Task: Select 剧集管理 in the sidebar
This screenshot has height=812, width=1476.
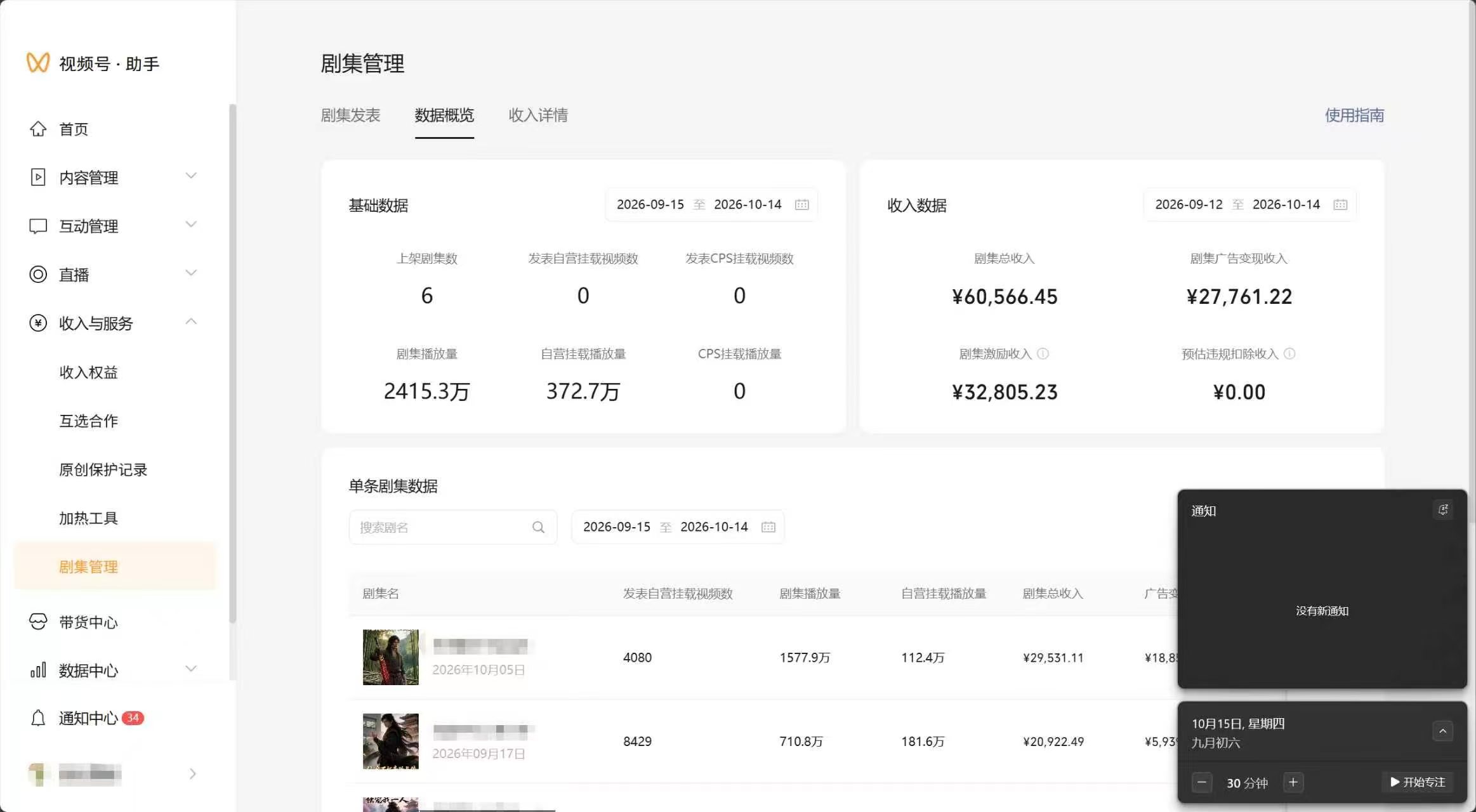Action: [x=115, y=566]
